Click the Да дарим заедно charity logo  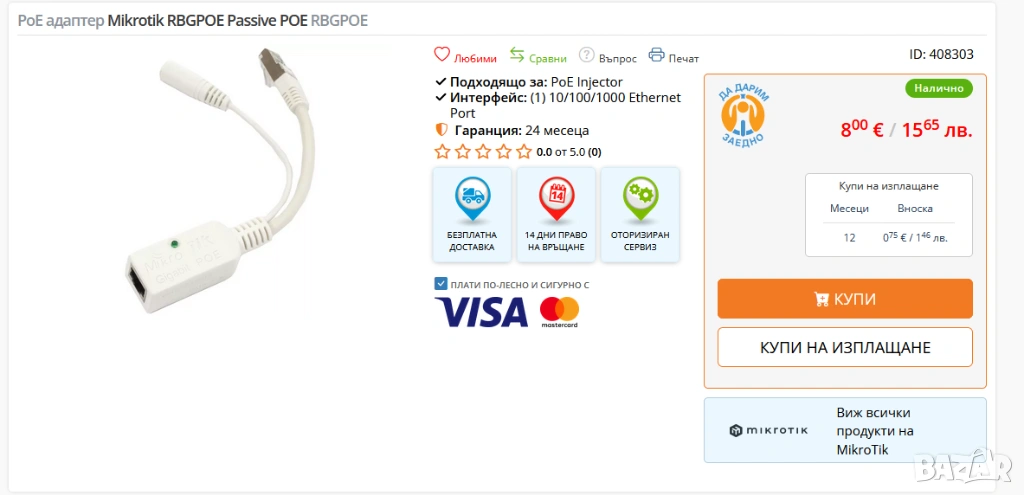[745, 116]
